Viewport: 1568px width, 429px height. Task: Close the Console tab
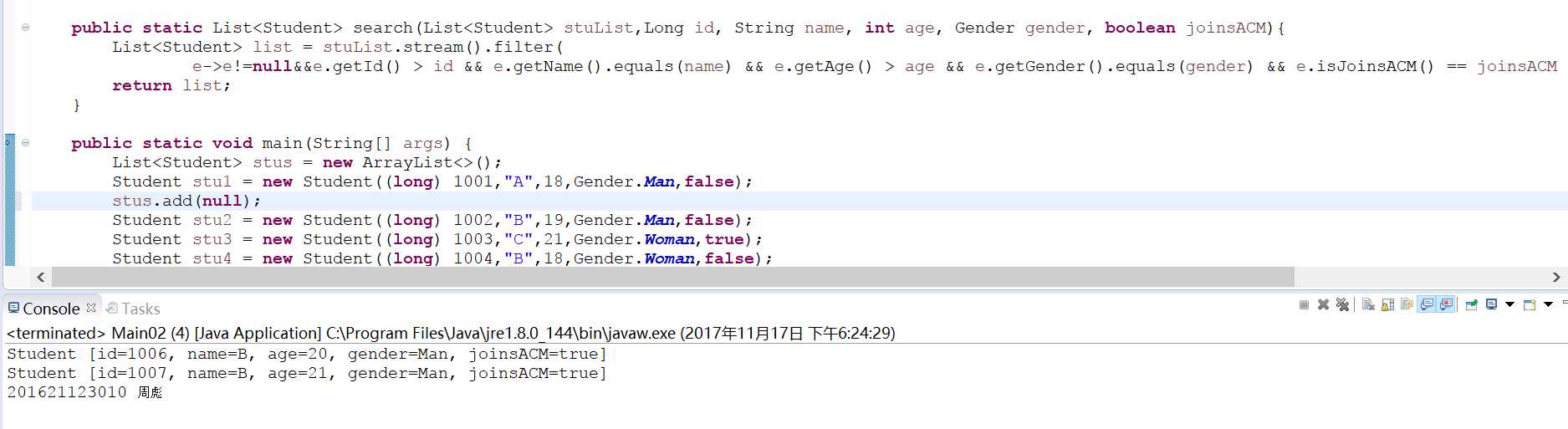[91, 307]
